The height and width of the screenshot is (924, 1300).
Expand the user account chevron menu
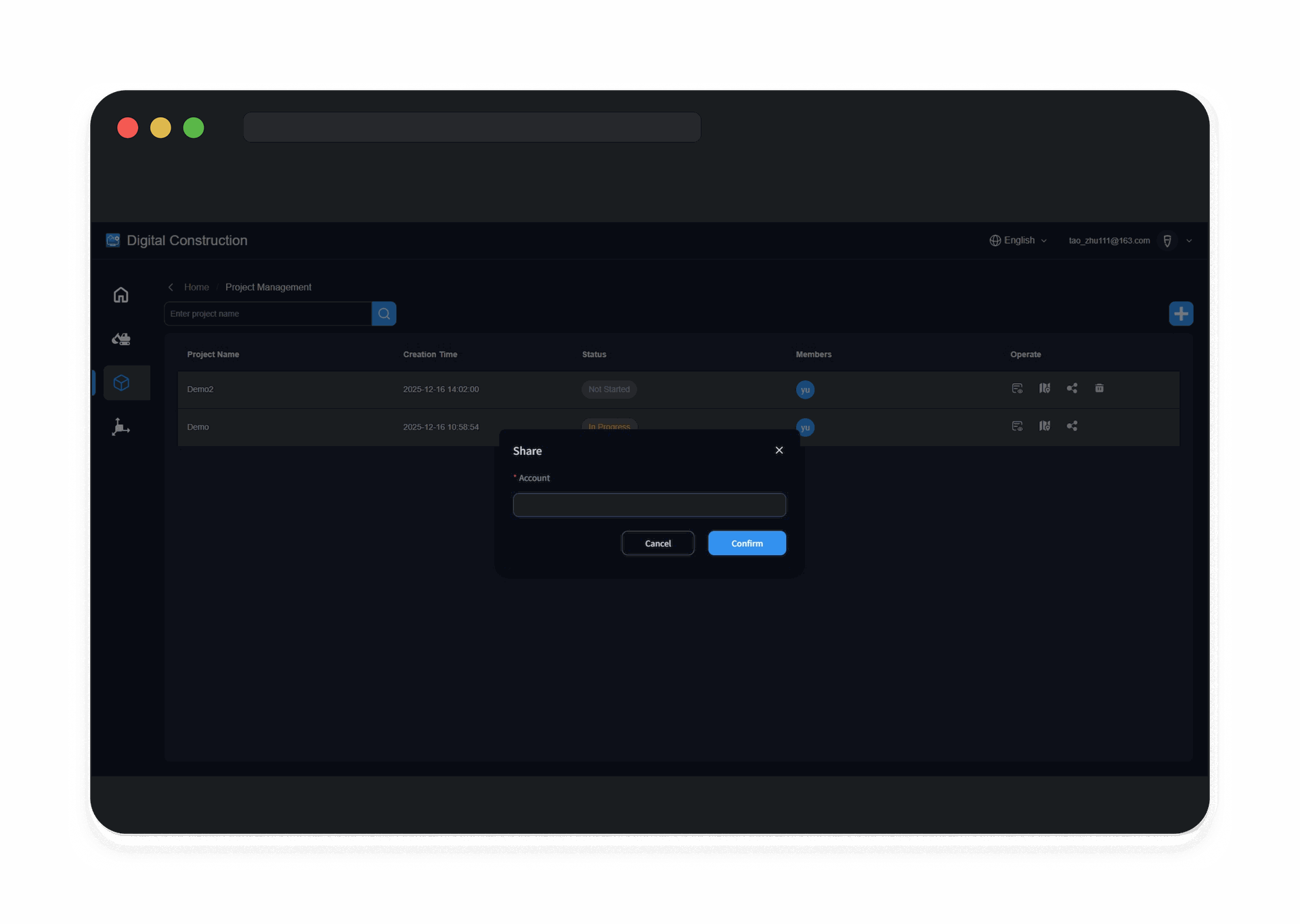click(x=1189, y=241)
